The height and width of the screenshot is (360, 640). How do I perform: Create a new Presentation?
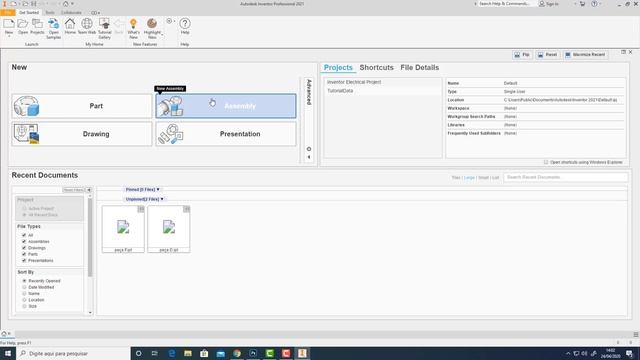(226, 134)
